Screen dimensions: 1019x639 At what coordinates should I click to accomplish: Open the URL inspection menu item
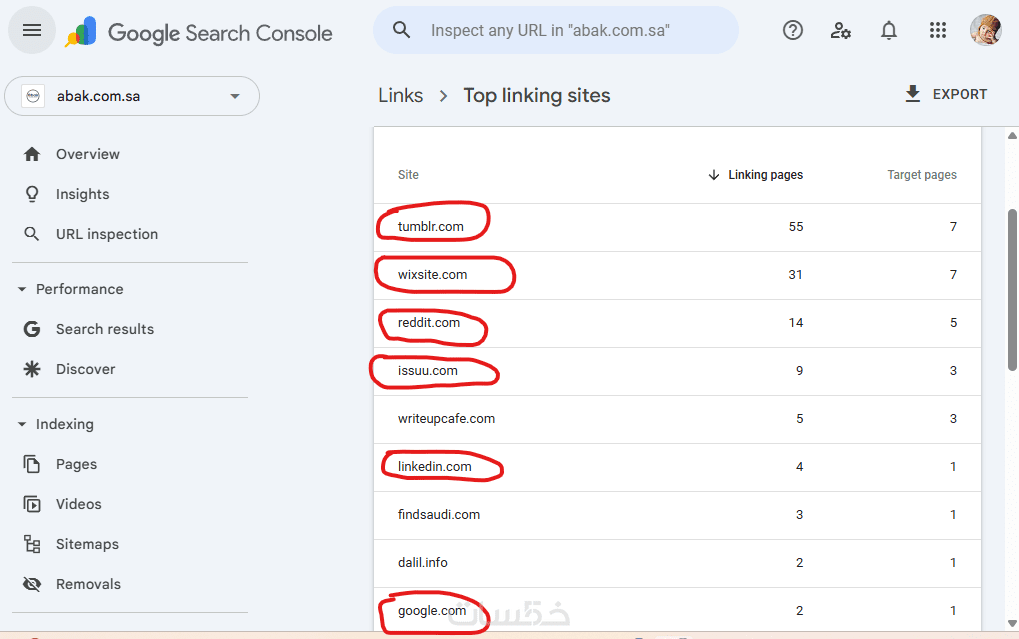tap(106, 234)
